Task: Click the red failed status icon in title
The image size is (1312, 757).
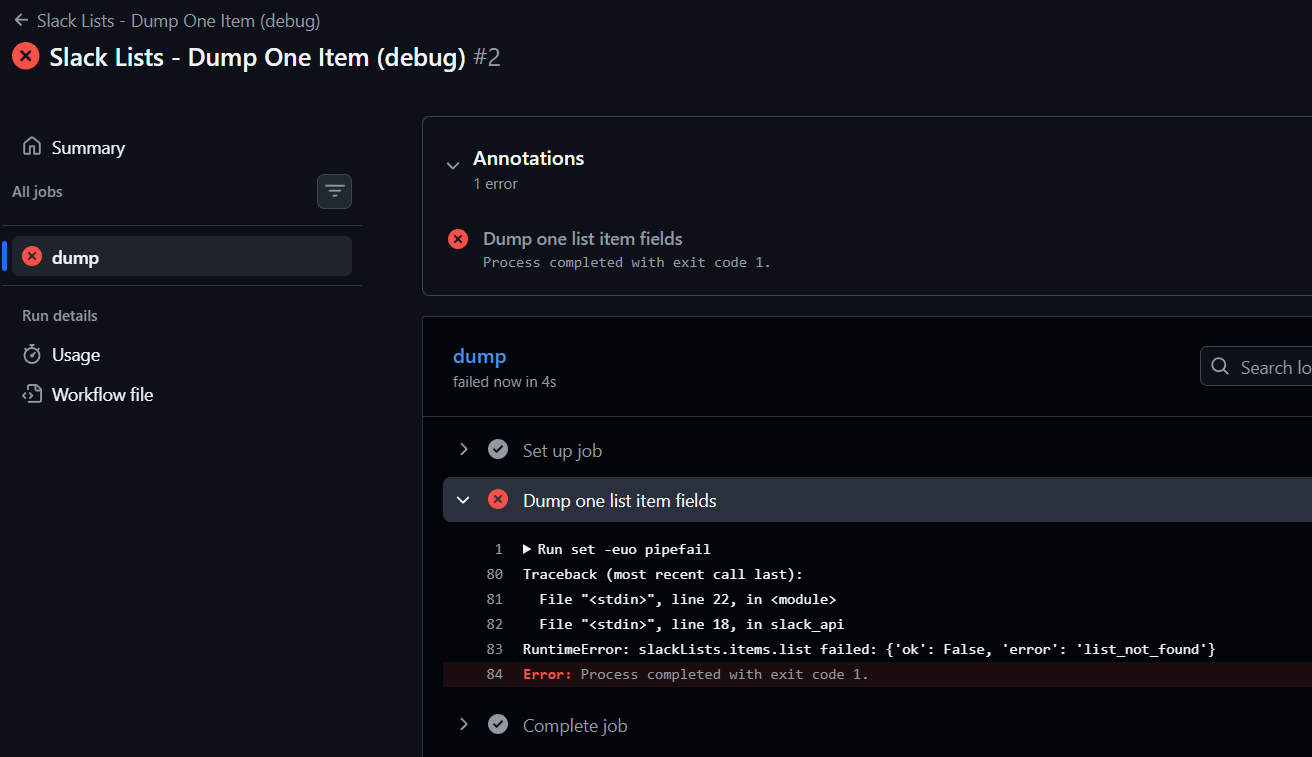Action: point(26,56)
